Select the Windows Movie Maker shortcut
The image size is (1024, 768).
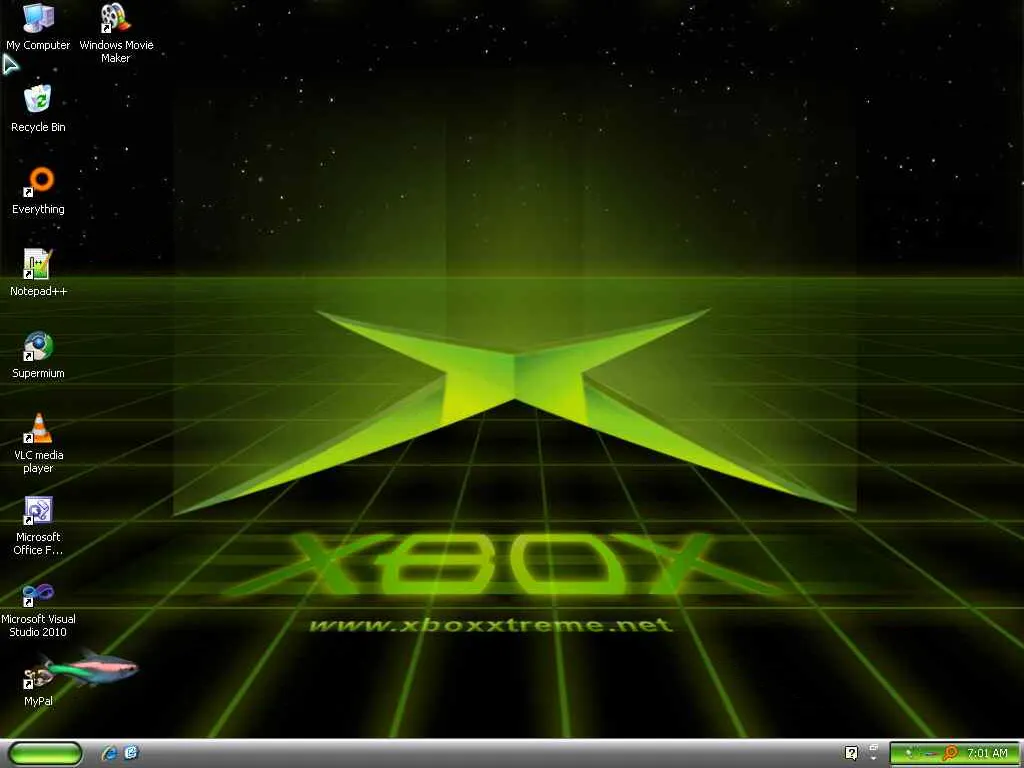point(116,33)
